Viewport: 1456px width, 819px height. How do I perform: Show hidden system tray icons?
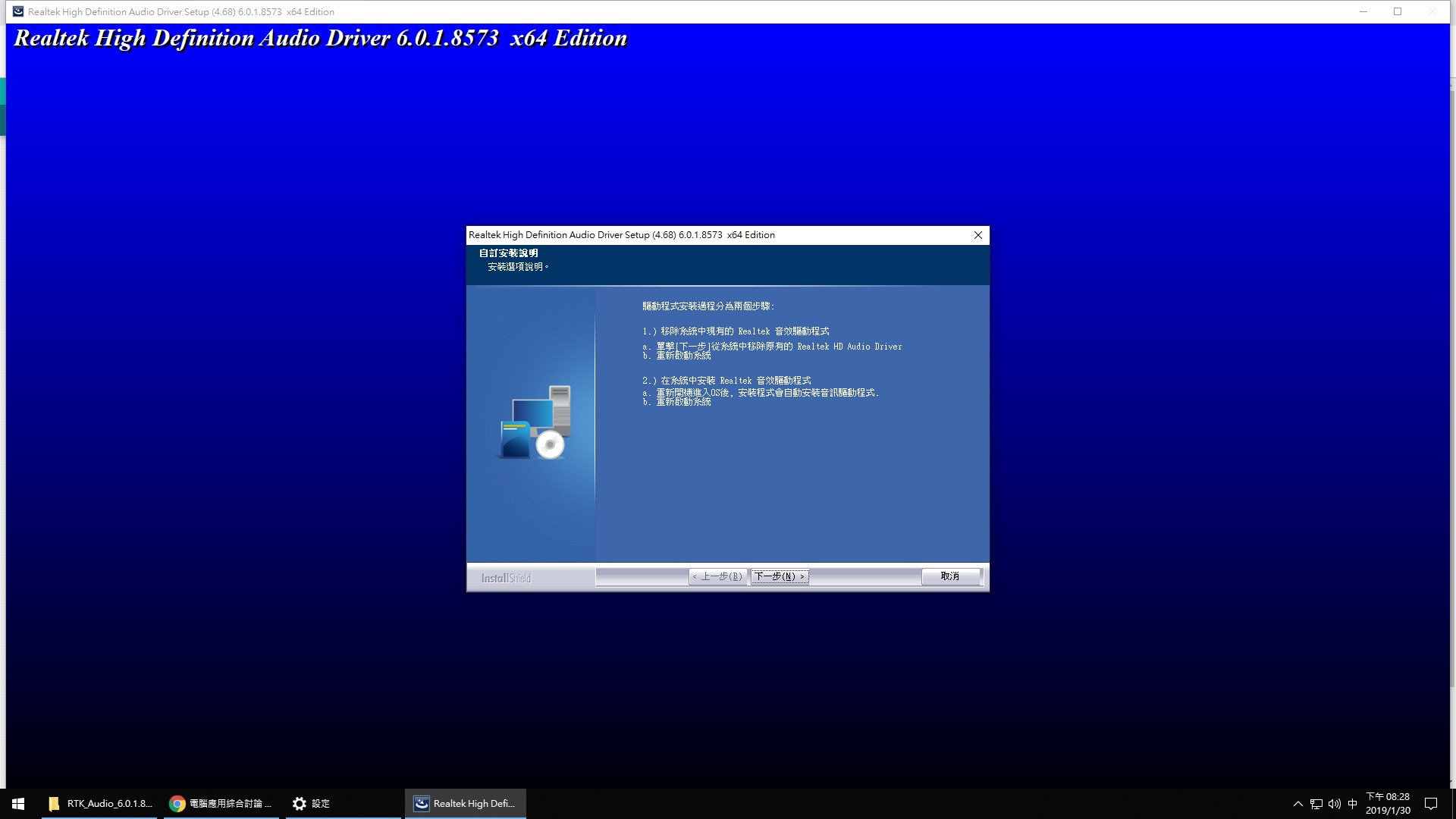point(1298,804)
